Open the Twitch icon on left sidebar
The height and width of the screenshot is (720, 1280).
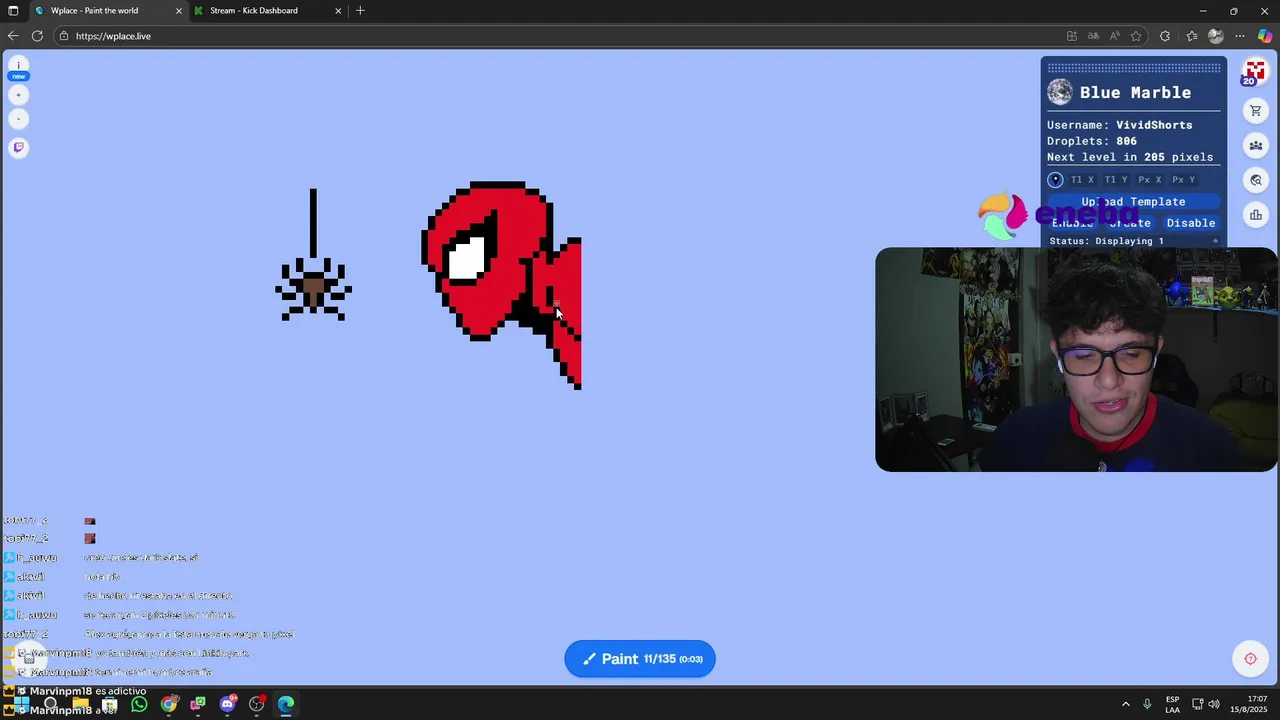tap(18, 147)
